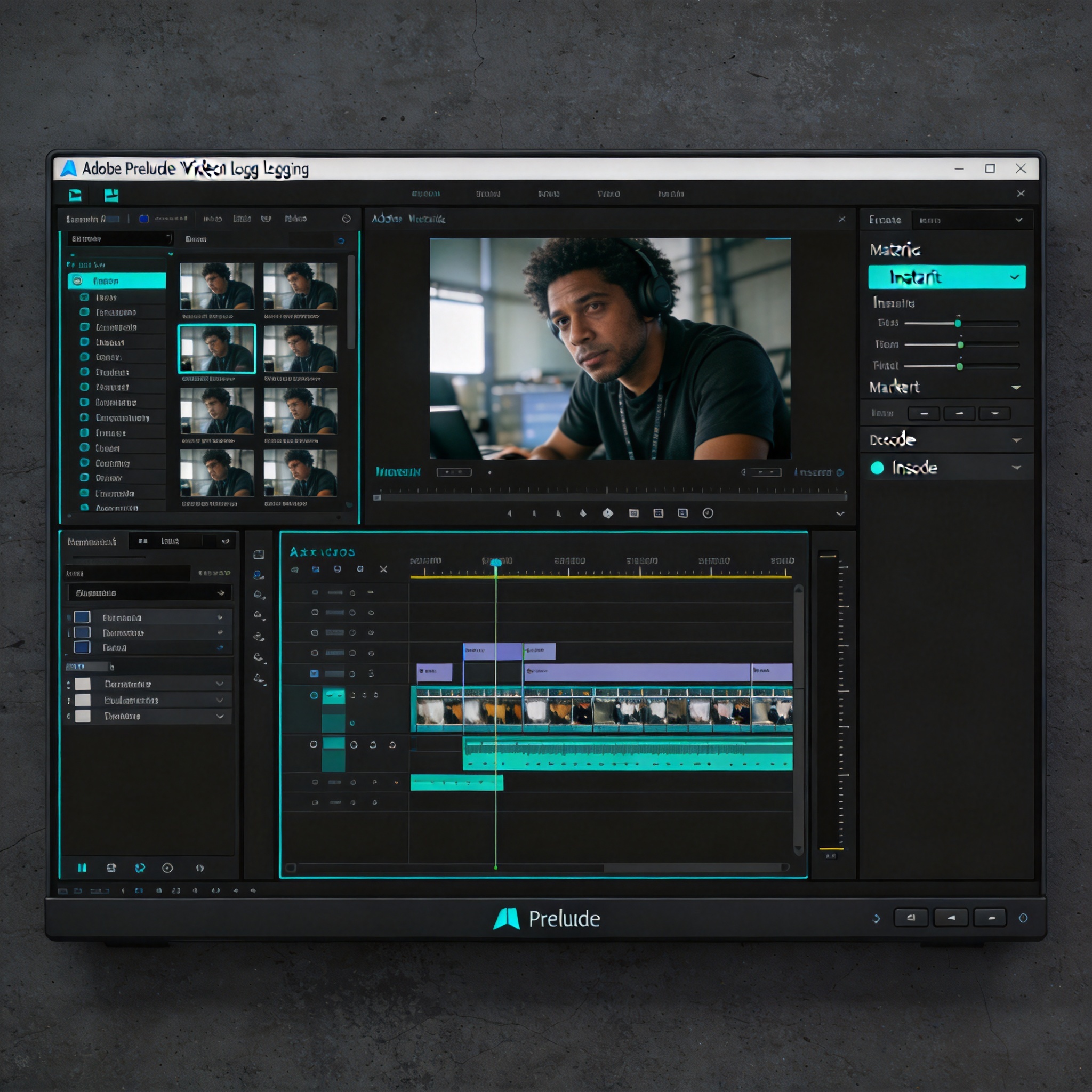Select the top square tool in the vertical tool strip
The image size is (1092, 1092).
[x=259, y=555]
